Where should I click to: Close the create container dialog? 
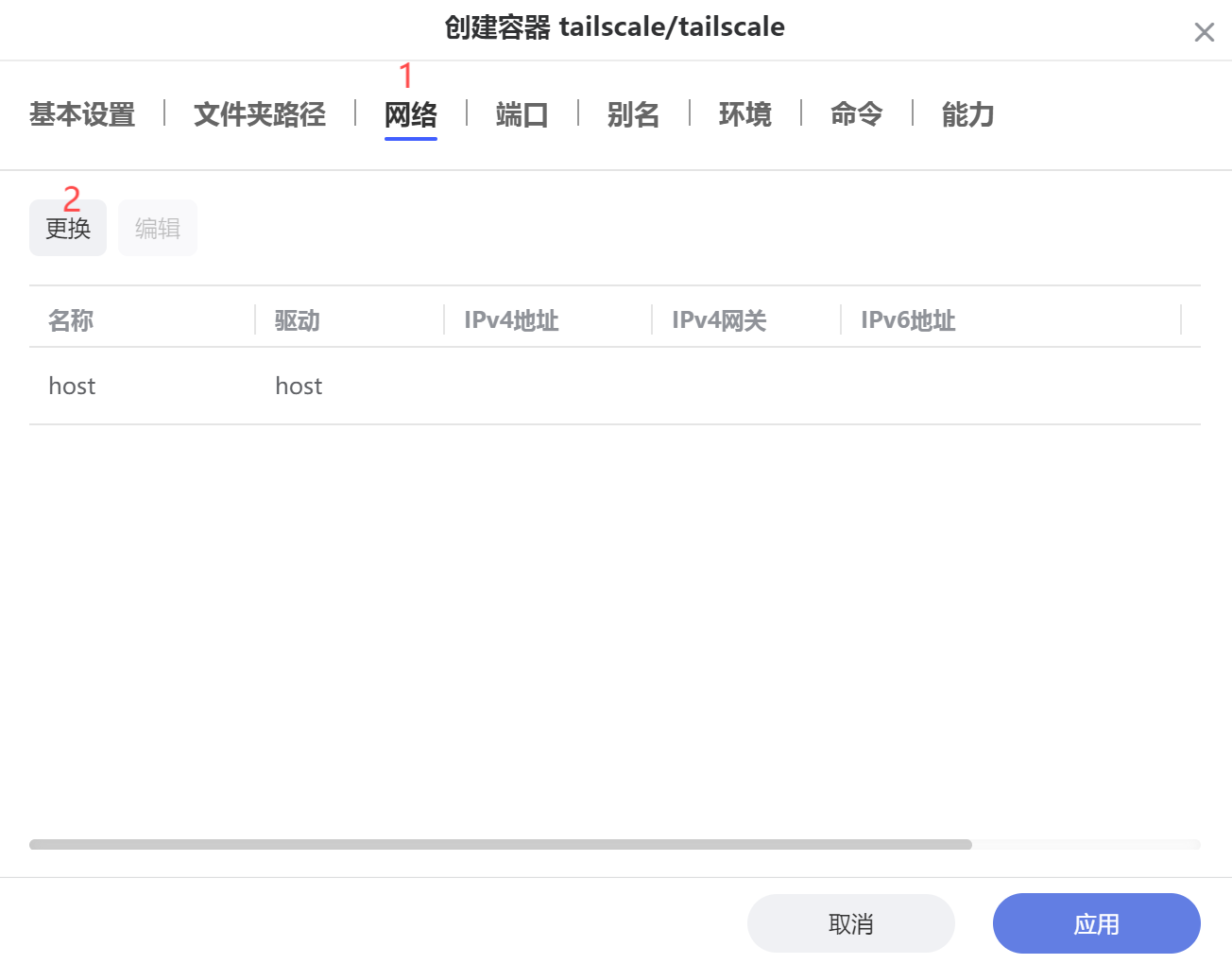tap(1204, 32)
